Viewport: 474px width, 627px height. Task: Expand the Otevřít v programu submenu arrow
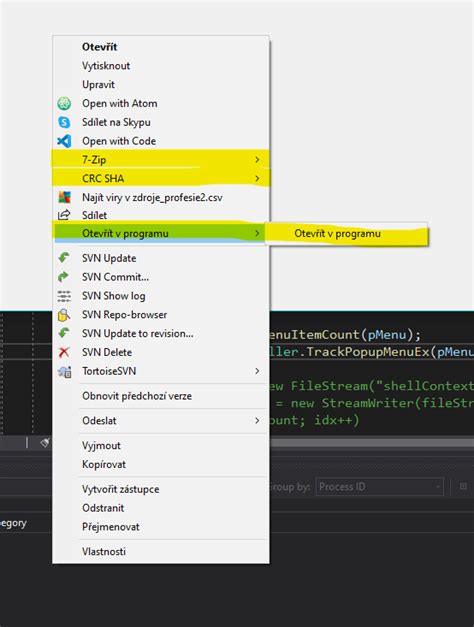(x=257, y=233)
